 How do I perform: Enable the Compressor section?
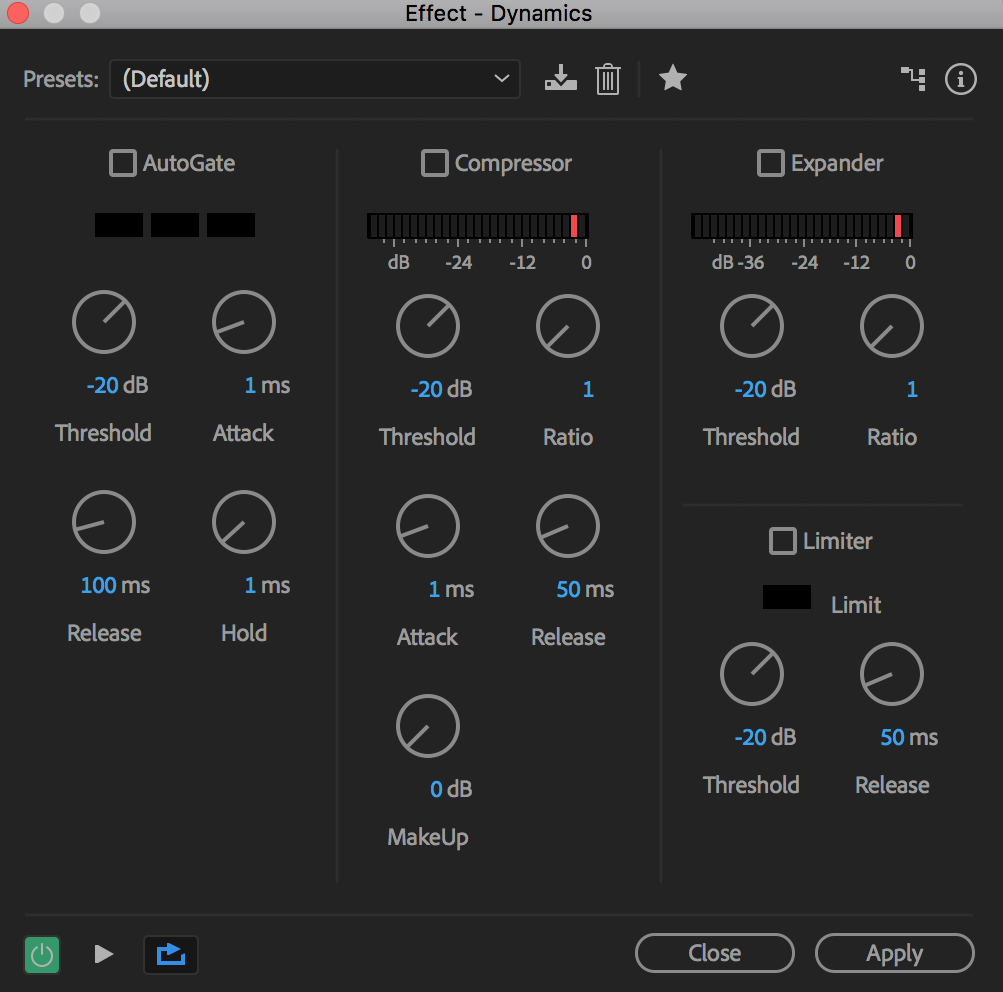pos(435,163)
